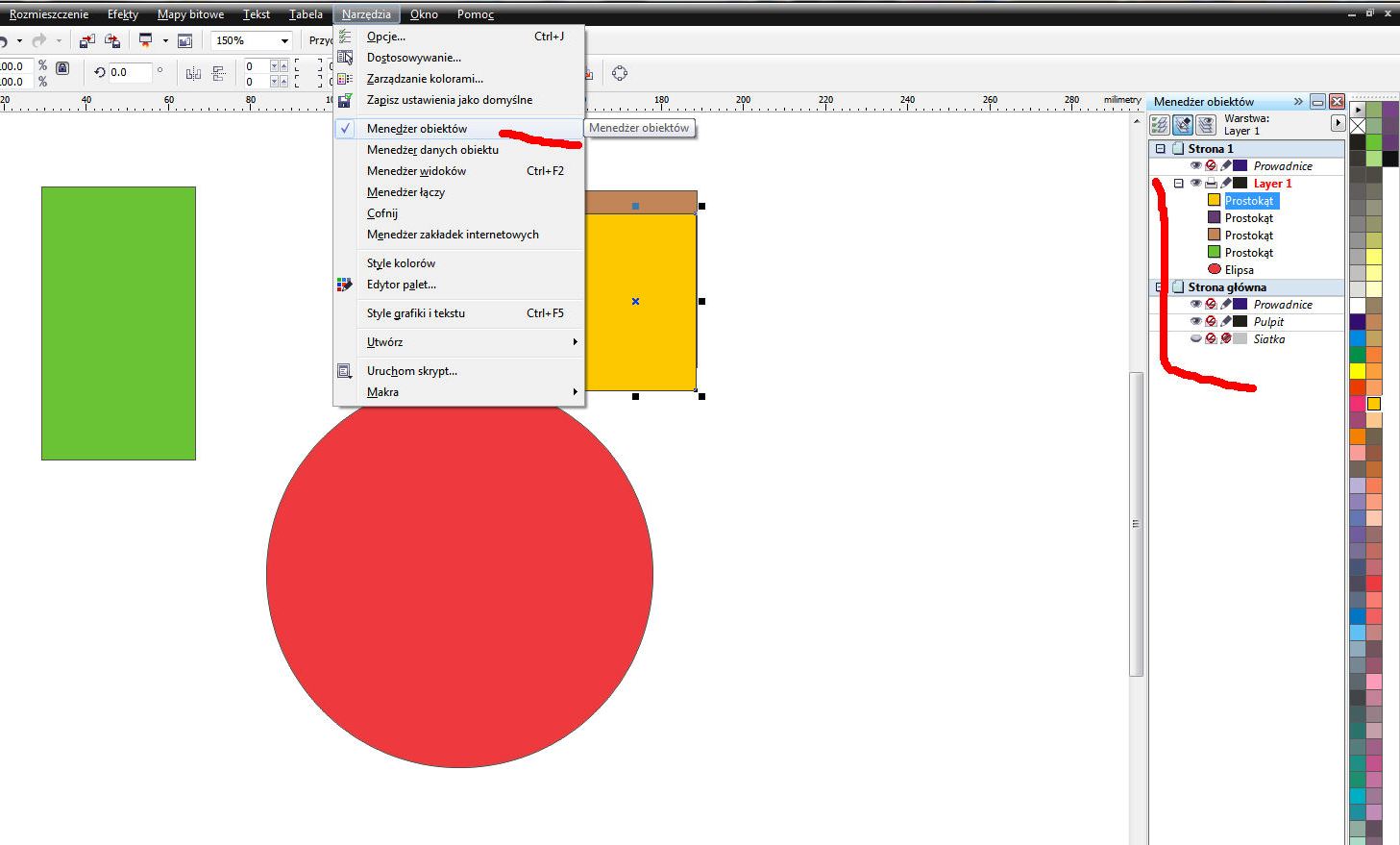Screen dimensions: 1400x845
Task: Click the Import icon in the toolbar
Action: click(87, 40)
